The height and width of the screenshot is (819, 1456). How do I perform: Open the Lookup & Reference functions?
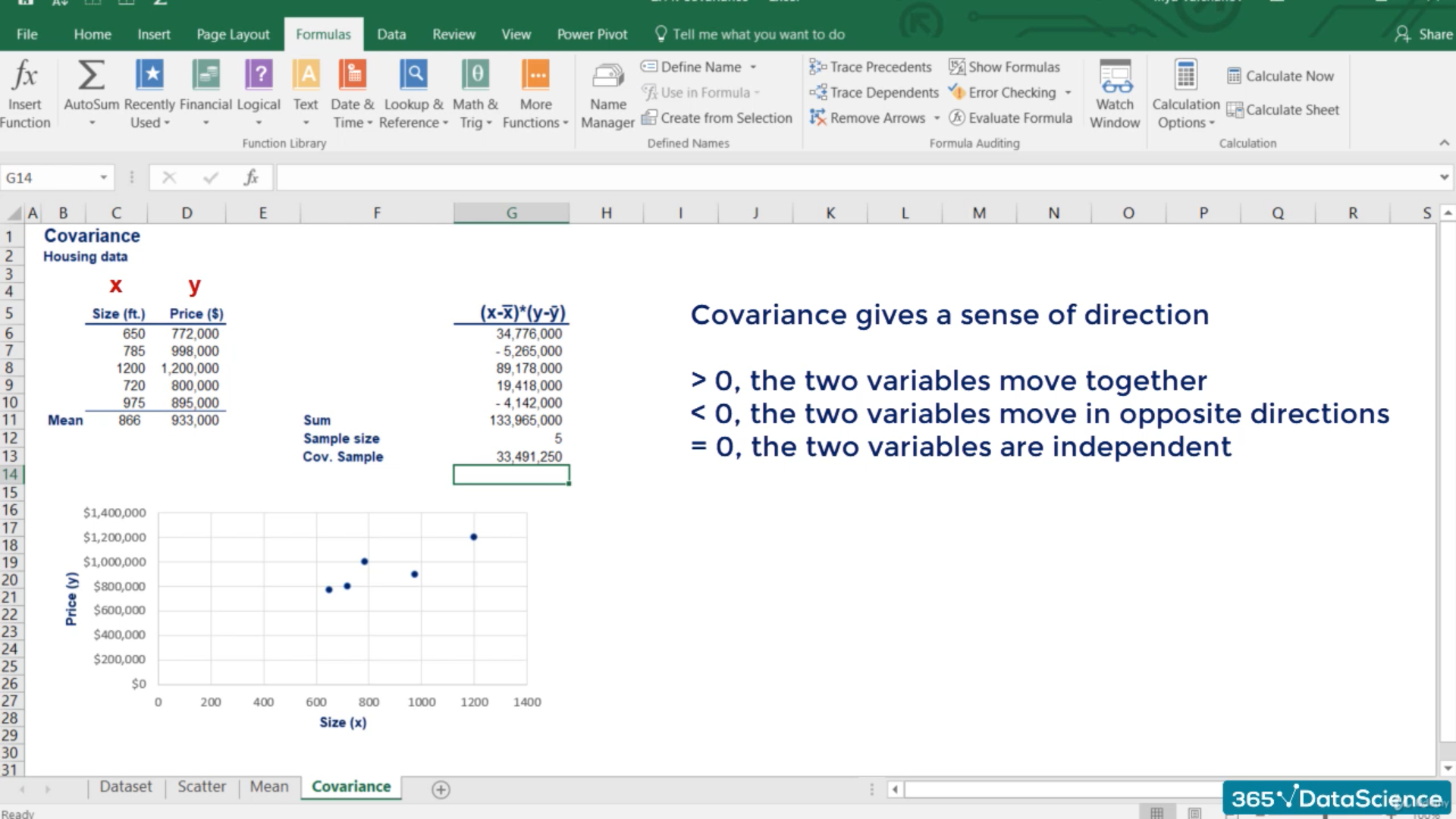tap(413, 76)
